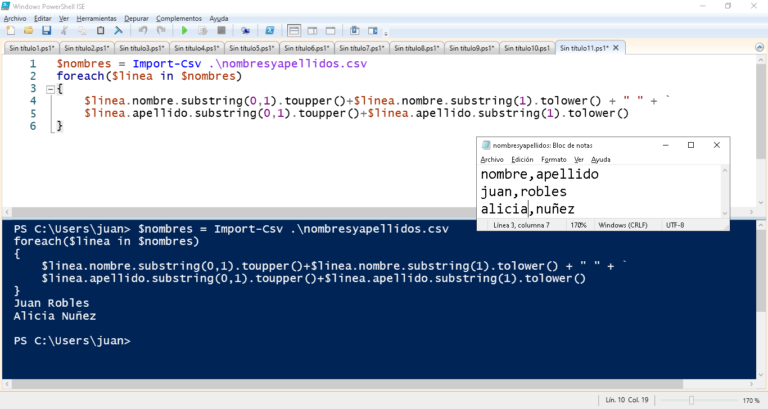Click the Stop operation square icon

(x=220, y=31)
